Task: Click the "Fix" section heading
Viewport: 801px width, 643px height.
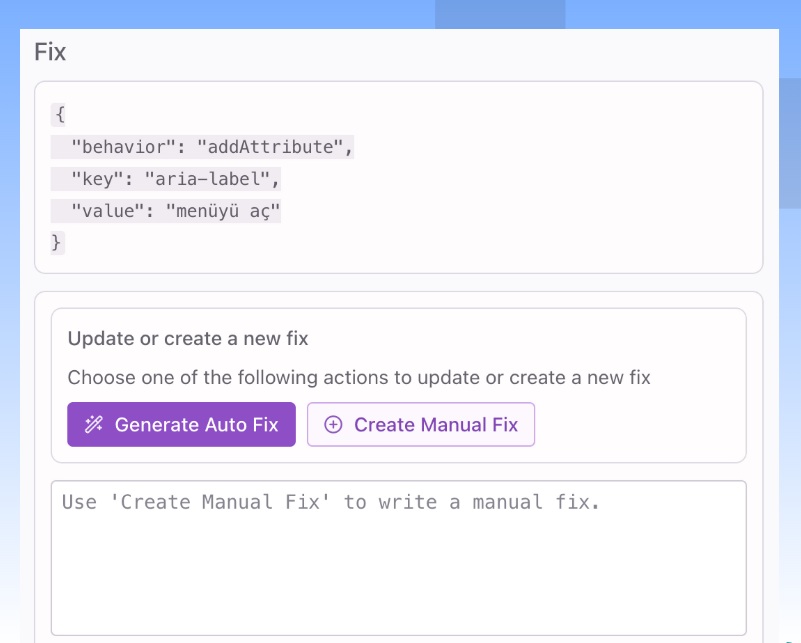Action: point(50,52)
